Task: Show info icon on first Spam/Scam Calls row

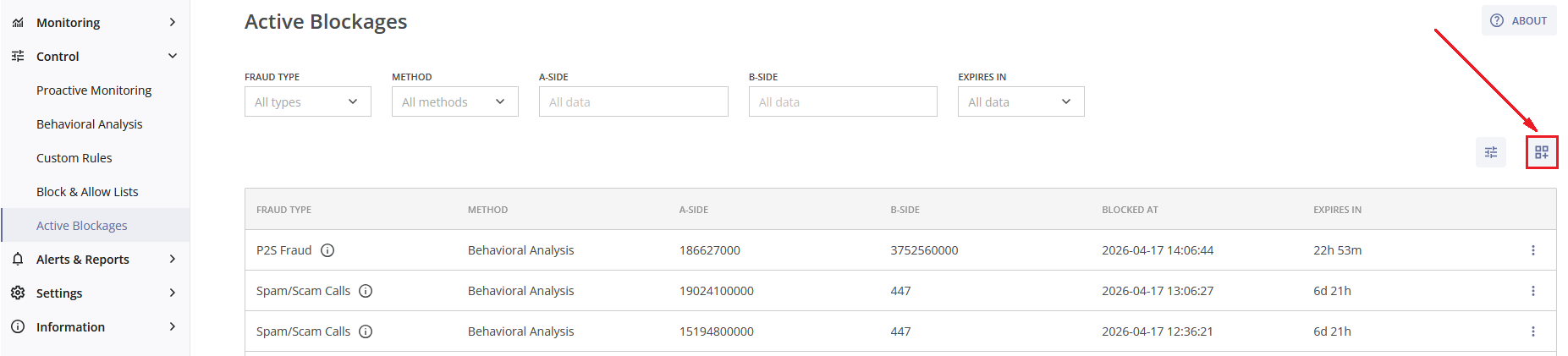Action: [366, 291]
